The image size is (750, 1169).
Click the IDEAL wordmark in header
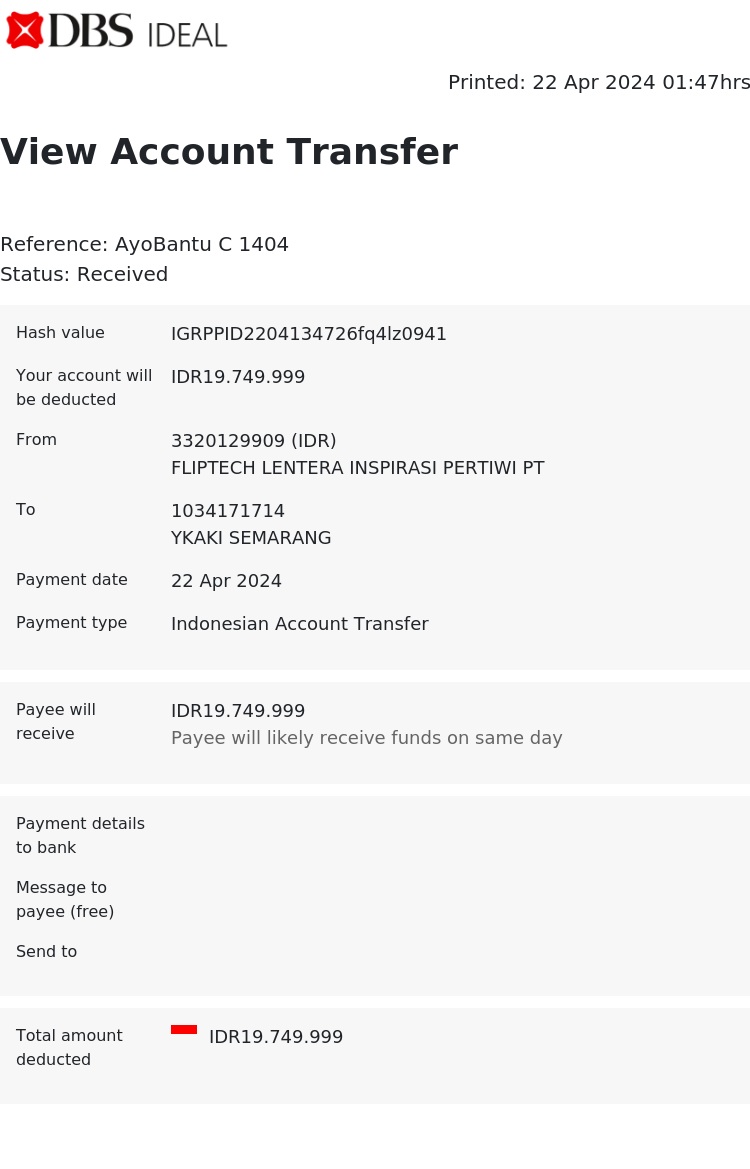pos(187,35)
